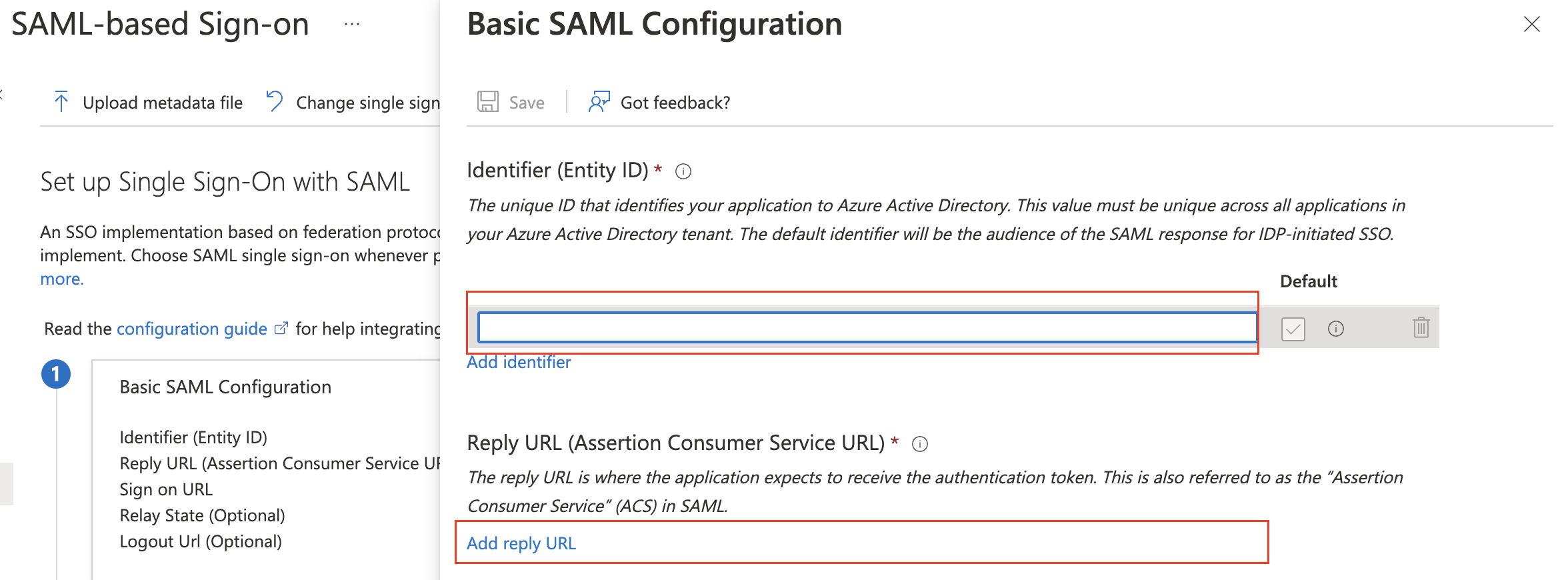Click the info icon beside Identifier (Entity ID)
The width and height of the screenshot is (1568, 580).
click(x=683, y=172)
